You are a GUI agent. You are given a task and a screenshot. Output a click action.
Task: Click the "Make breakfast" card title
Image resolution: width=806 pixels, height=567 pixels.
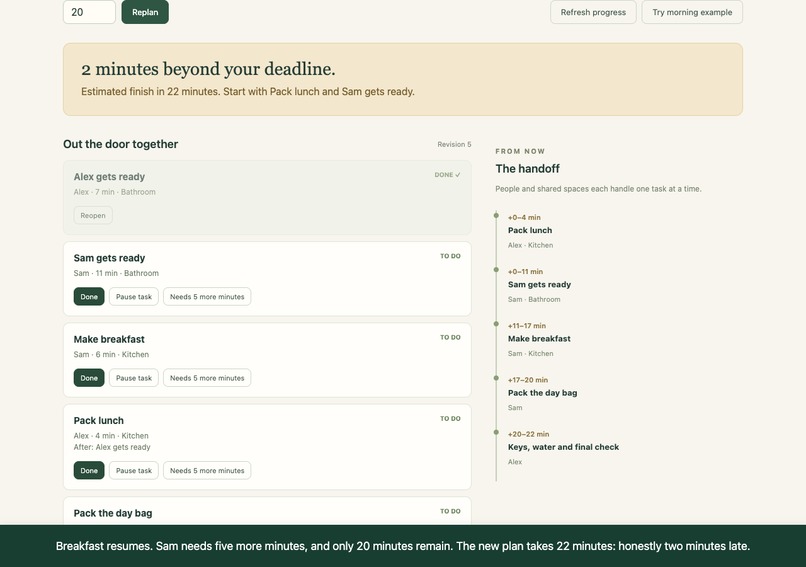click(109, 339)
